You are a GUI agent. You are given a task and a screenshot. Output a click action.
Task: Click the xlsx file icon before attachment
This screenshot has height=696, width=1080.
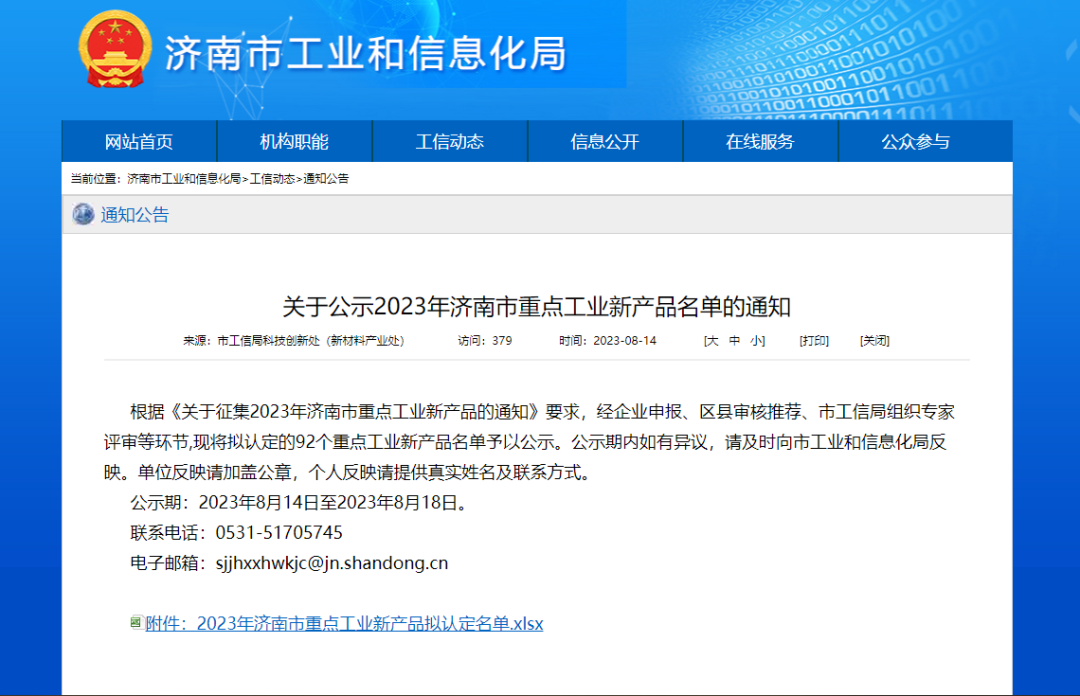(137, 623)
